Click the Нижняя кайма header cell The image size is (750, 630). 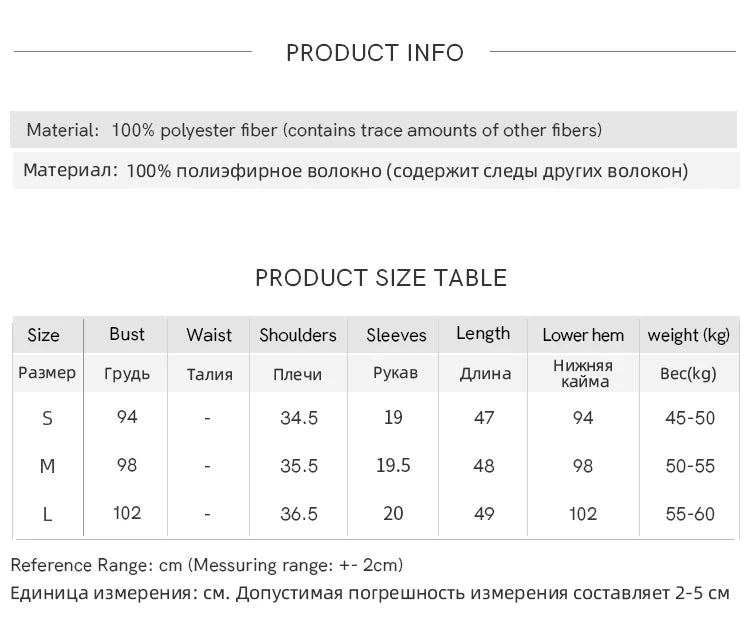[584, 373]
